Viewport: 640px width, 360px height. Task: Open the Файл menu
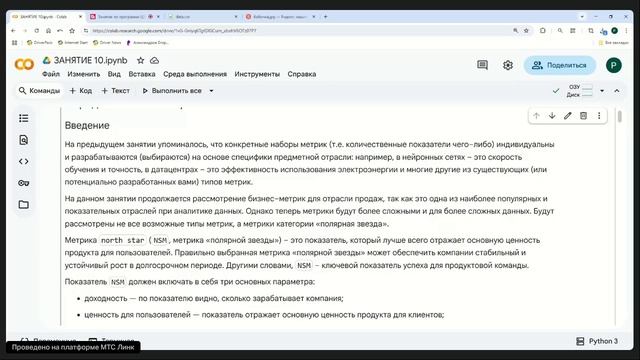(51, 74)
